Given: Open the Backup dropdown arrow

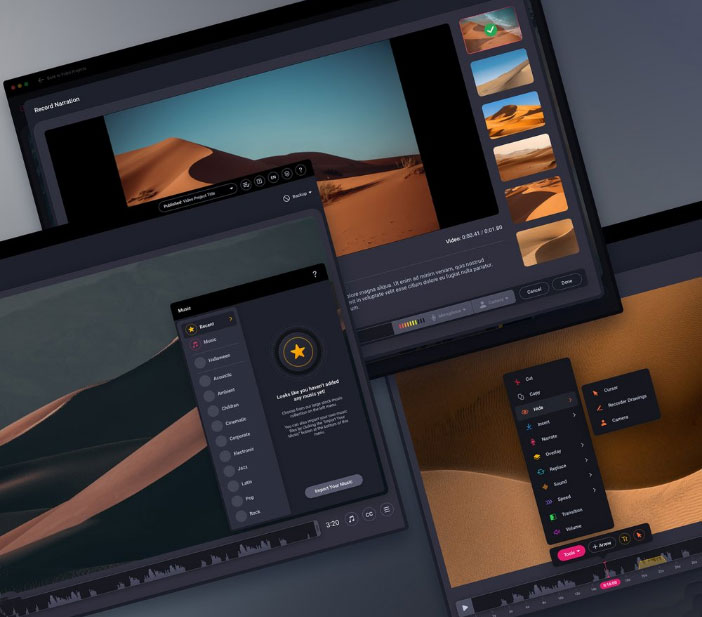Looking at the screenshot, I should (310, 192).
